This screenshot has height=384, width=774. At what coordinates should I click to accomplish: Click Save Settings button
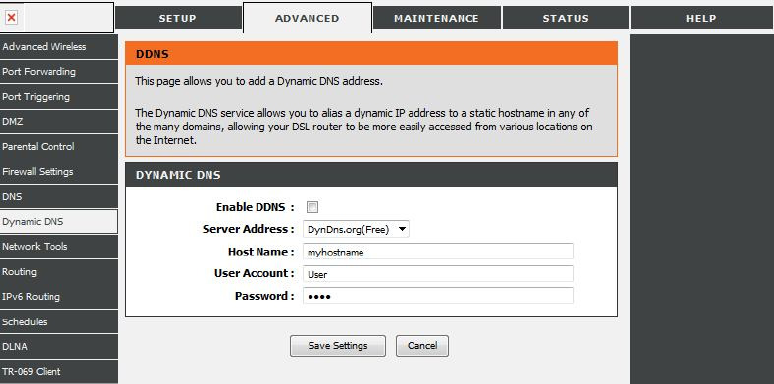(x=338, y=346)
